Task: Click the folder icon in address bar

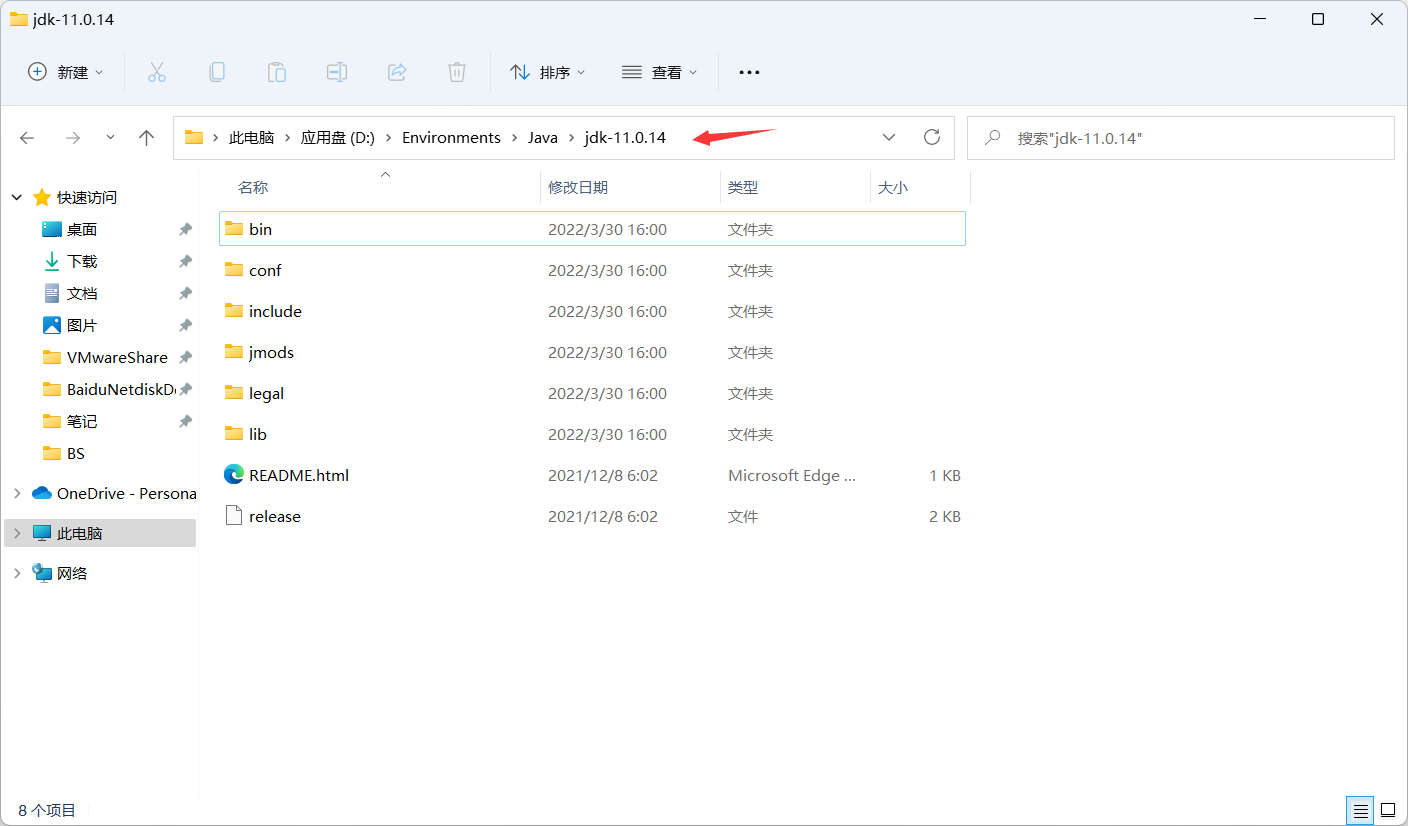Action: (194, 138)
